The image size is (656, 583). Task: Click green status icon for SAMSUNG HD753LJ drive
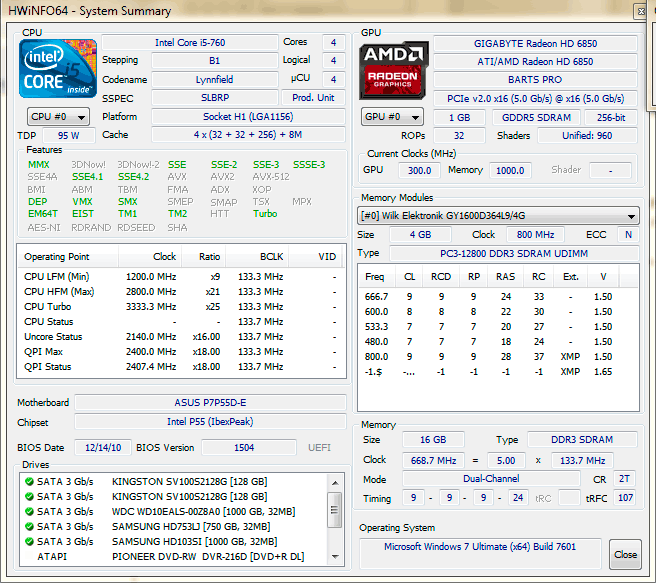coord(29,527)
